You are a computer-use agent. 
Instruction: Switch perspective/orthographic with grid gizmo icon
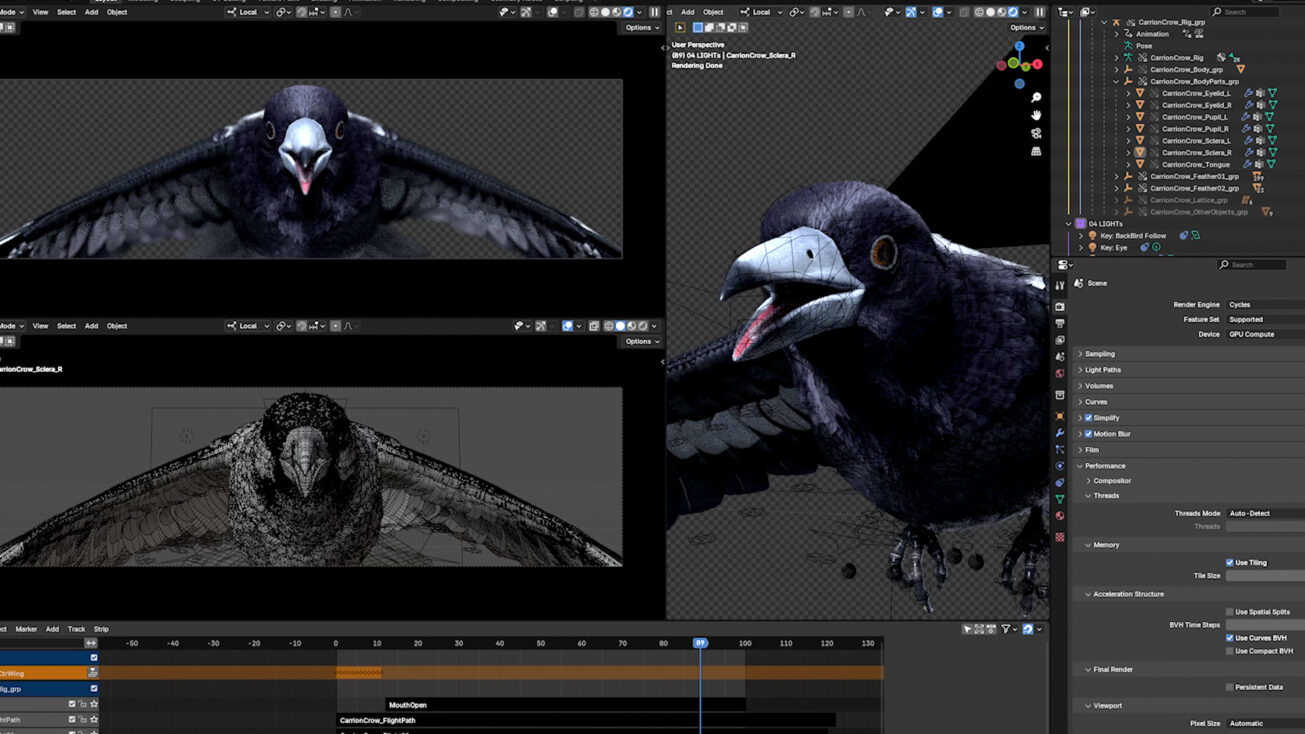coord(1036,151)
